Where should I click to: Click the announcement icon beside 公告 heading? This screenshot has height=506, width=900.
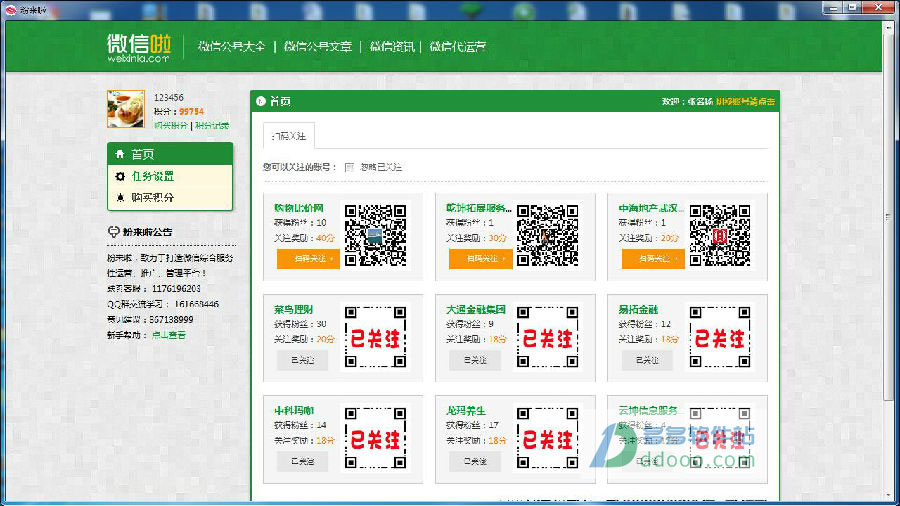(x=113, y=232)
